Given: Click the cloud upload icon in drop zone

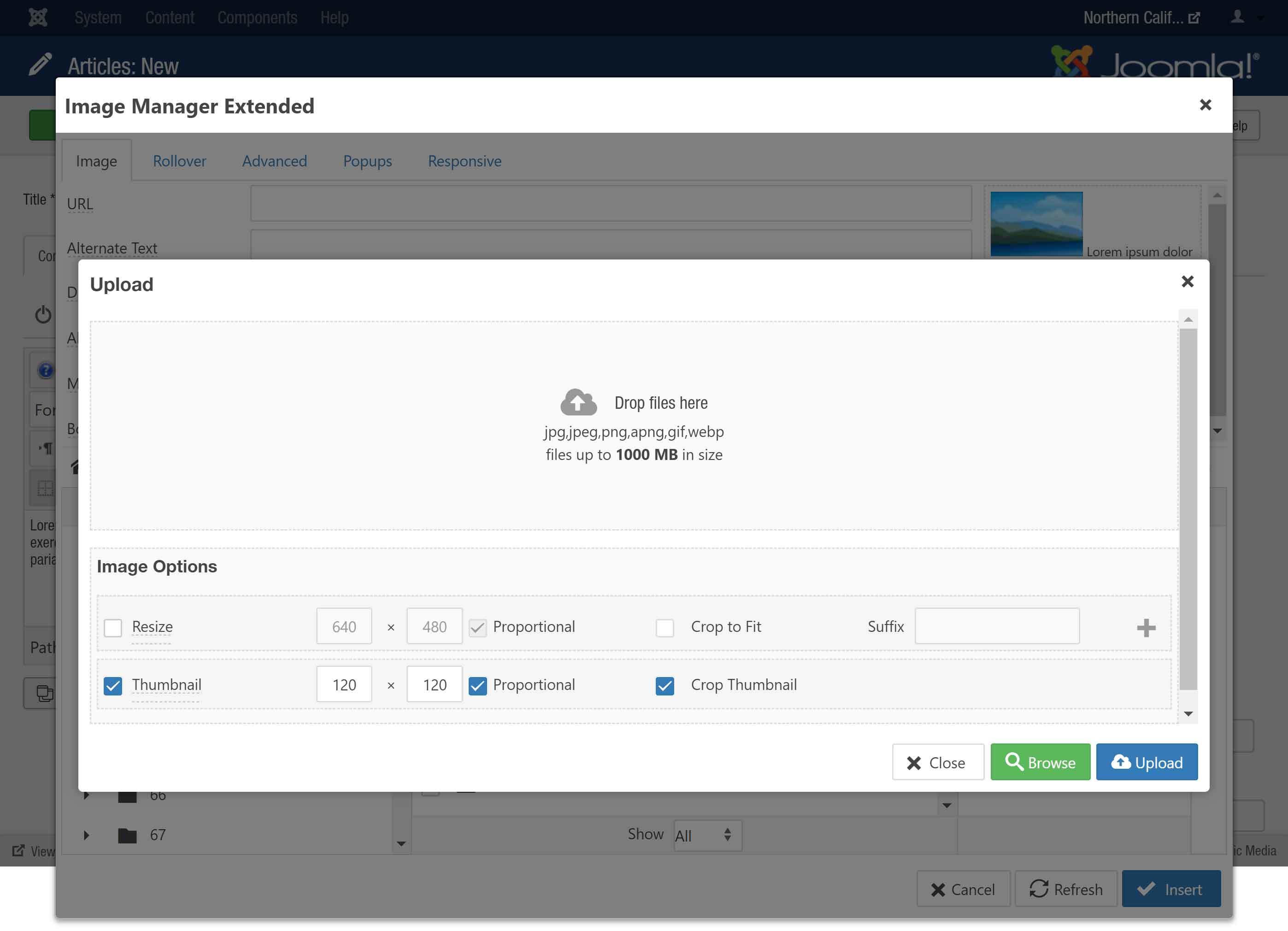Looking at the screenshot, I should click(x=578, y=402).
